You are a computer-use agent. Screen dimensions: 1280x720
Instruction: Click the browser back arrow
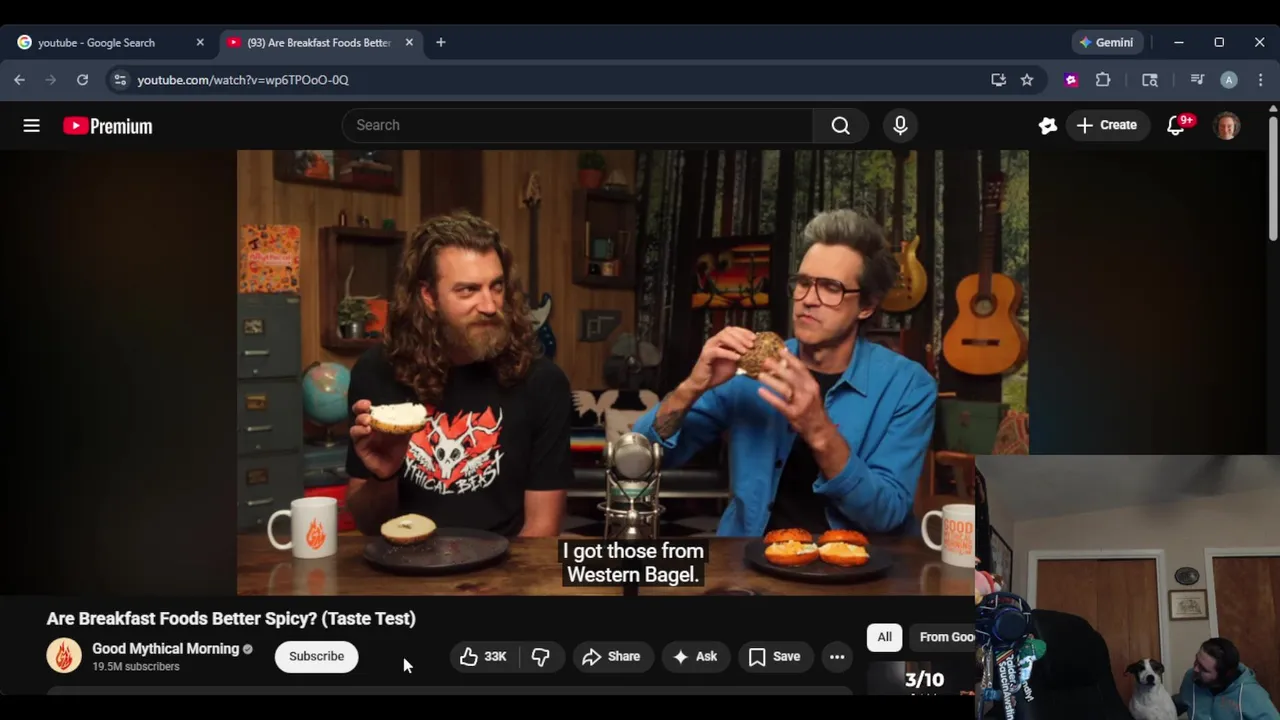pyautogui.click(x=19, y=80)
